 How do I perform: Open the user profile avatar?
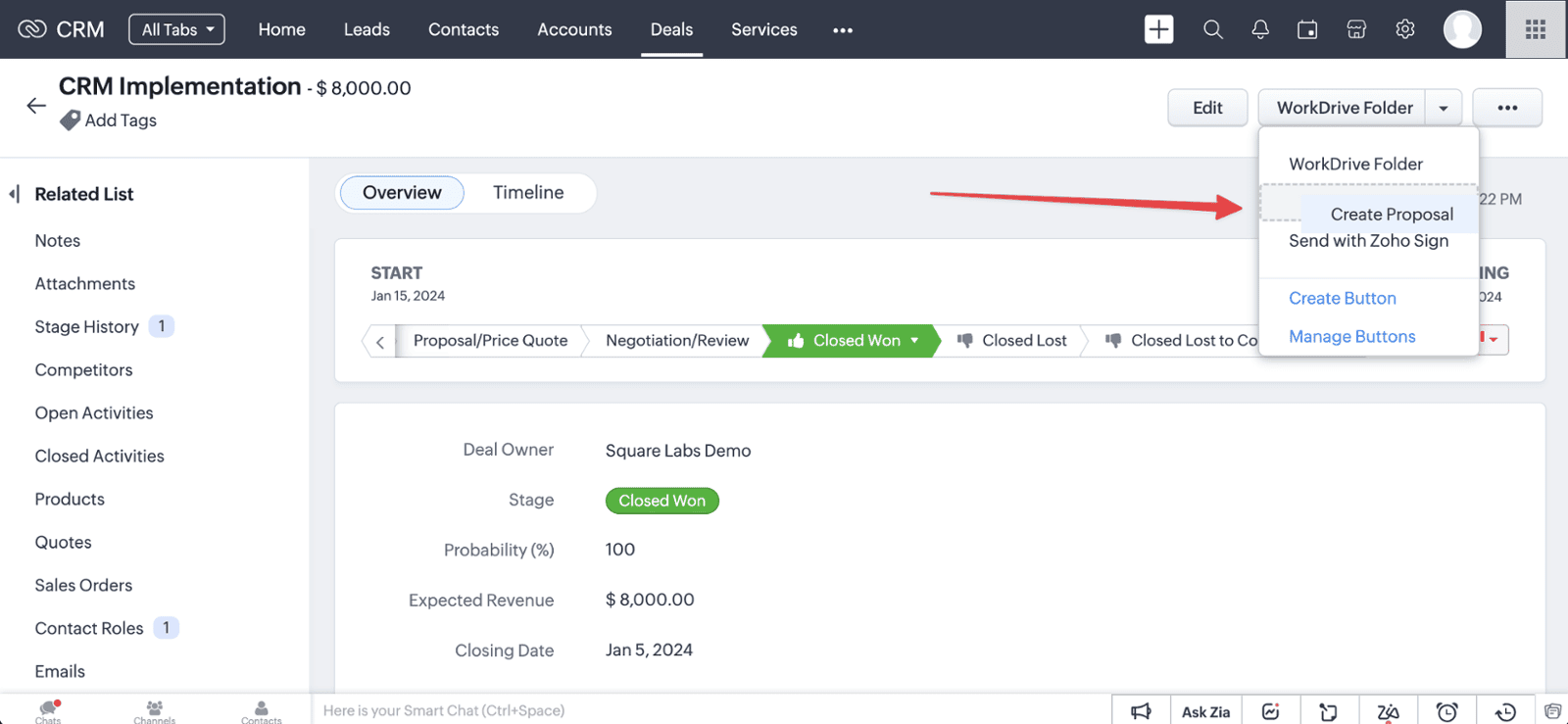click(x=1462, y=29)
